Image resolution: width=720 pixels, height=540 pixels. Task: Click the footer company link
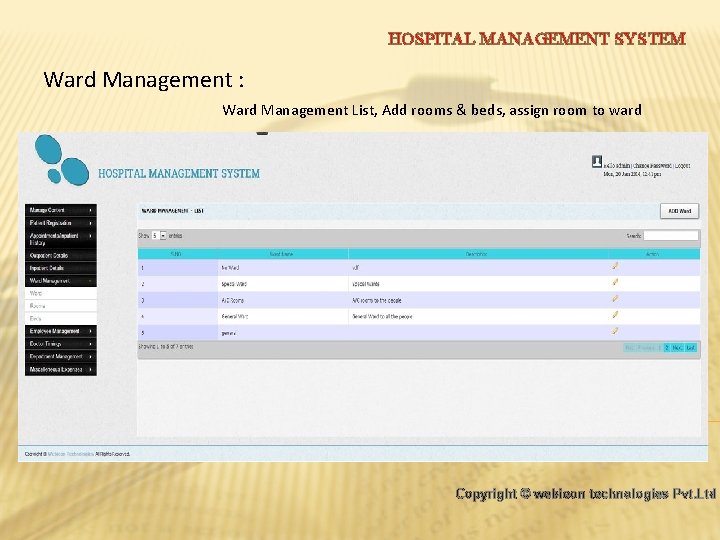pos(71,454)
